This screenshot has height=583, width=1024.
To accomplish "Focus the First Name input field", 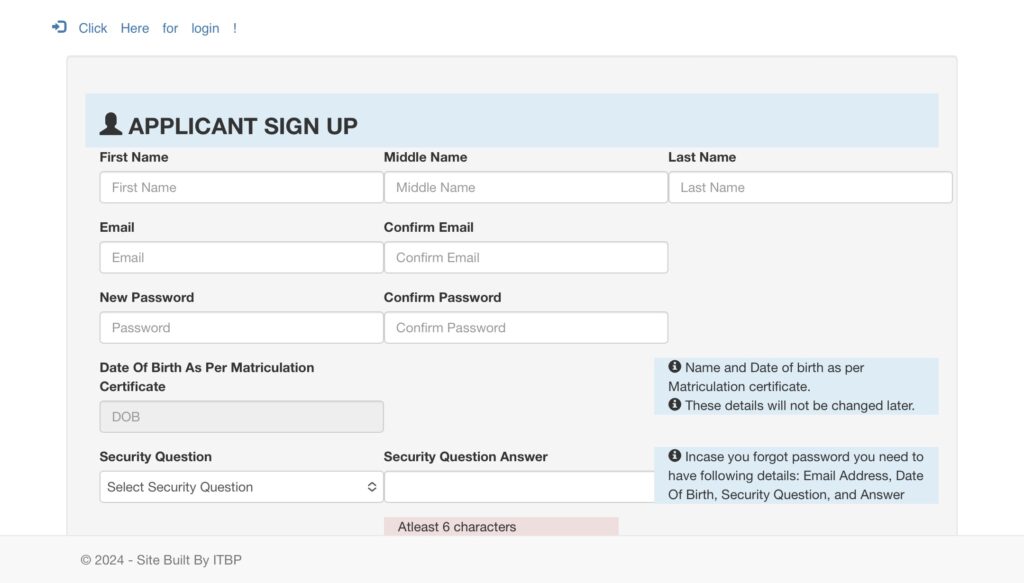I will coord(241,187).
